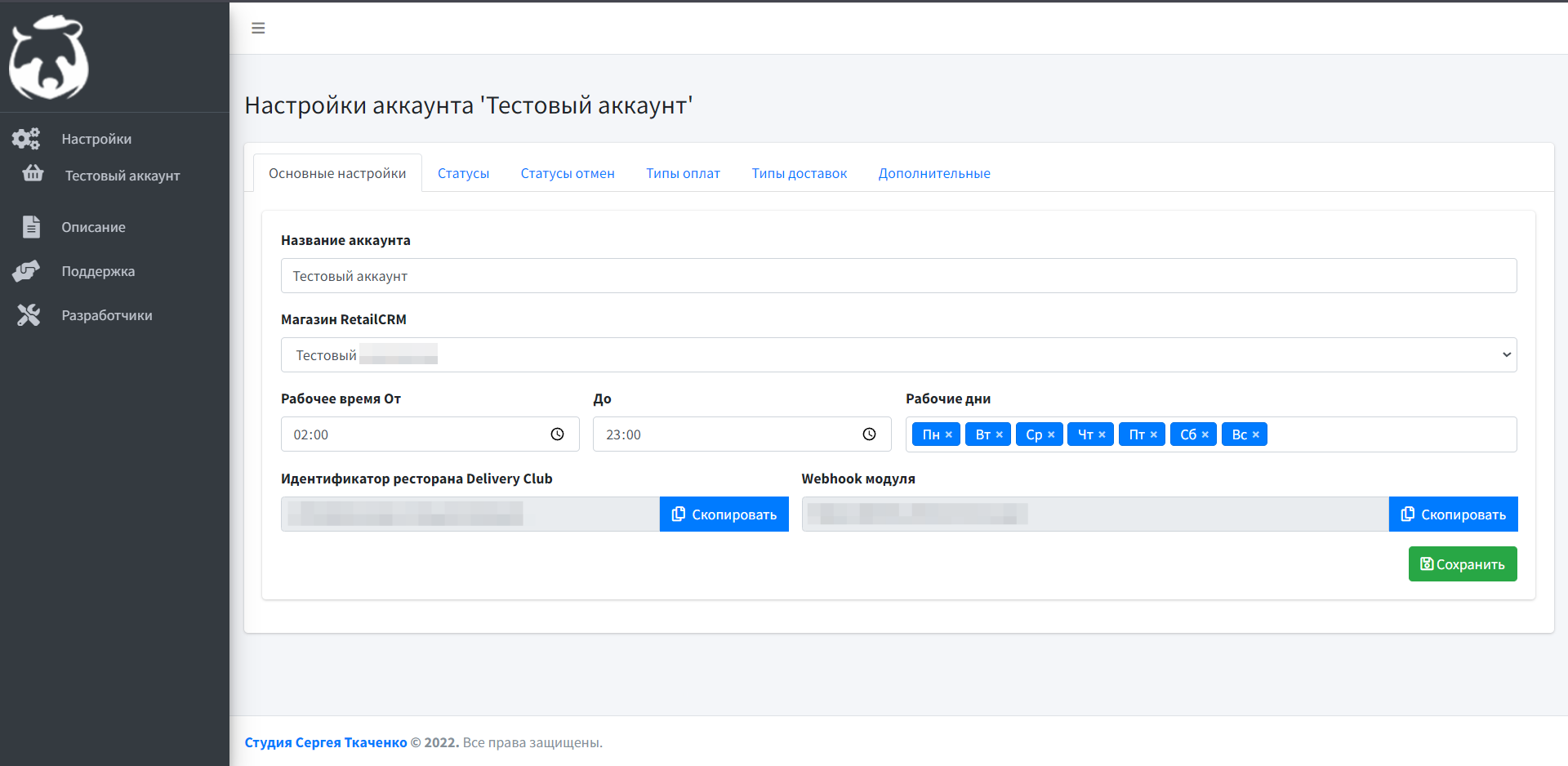Switch to Статусы tab
1568x766 pixels.
pyautogui.click(x=463, y=173)
